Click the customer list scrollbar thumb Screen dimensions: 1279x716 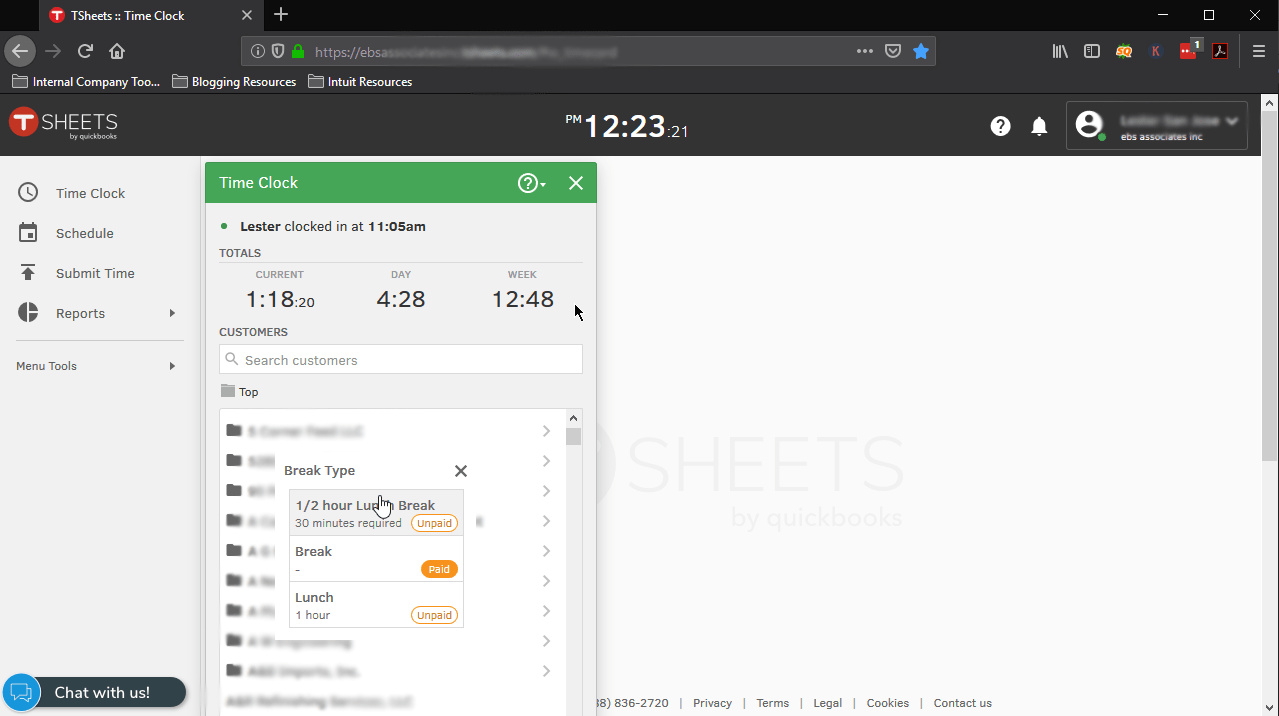(573, 436)
